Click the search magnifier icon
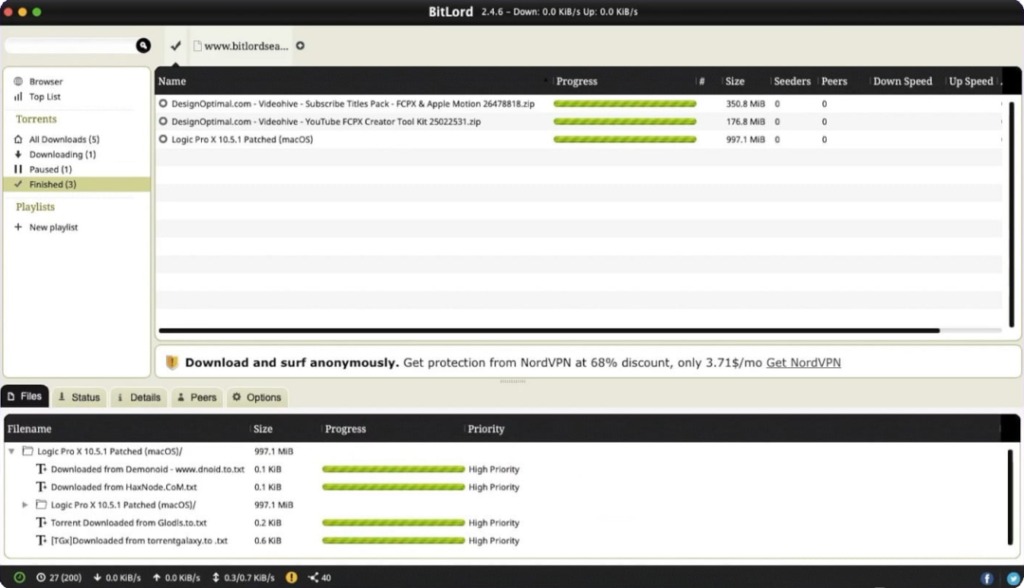The image size is (1024, 588). tap(143, 46)
